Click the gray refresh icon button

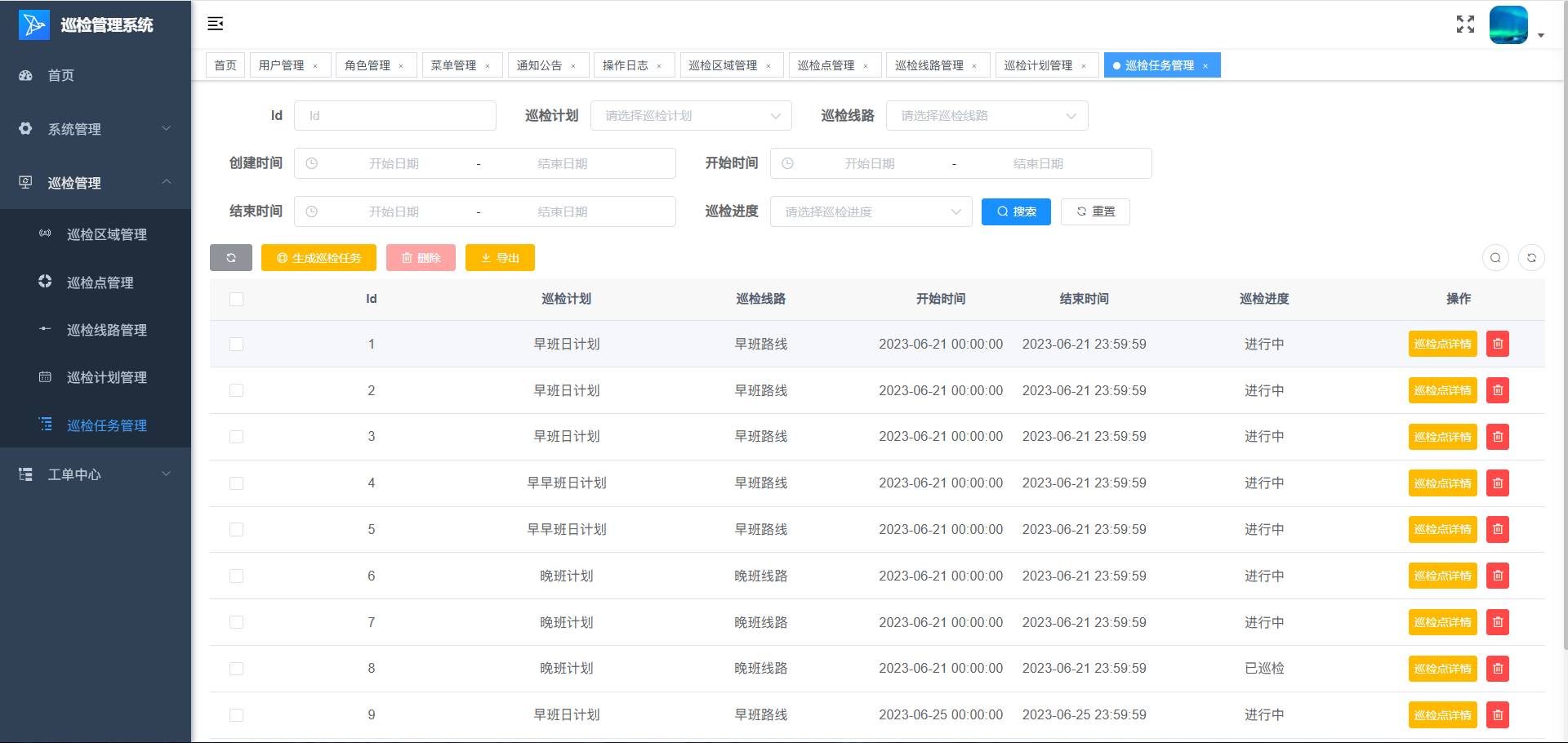pyautogui.click(x=231, y=258)
